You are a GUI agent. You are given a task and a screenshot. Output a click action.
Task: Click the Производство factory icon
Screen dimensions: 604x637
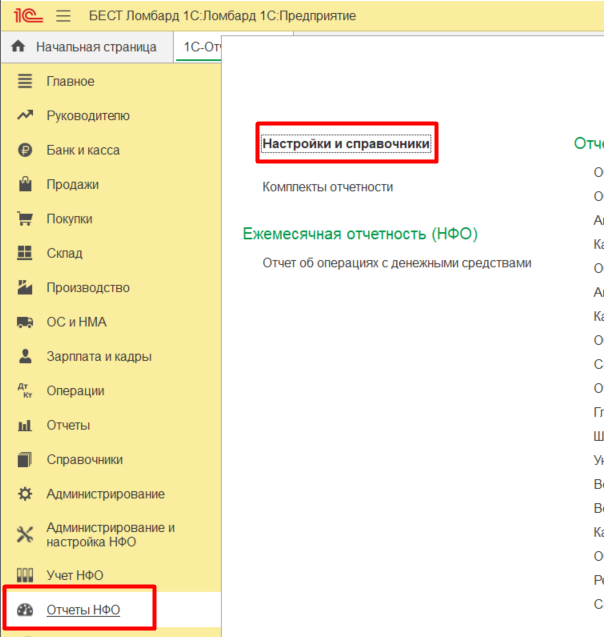26,288
